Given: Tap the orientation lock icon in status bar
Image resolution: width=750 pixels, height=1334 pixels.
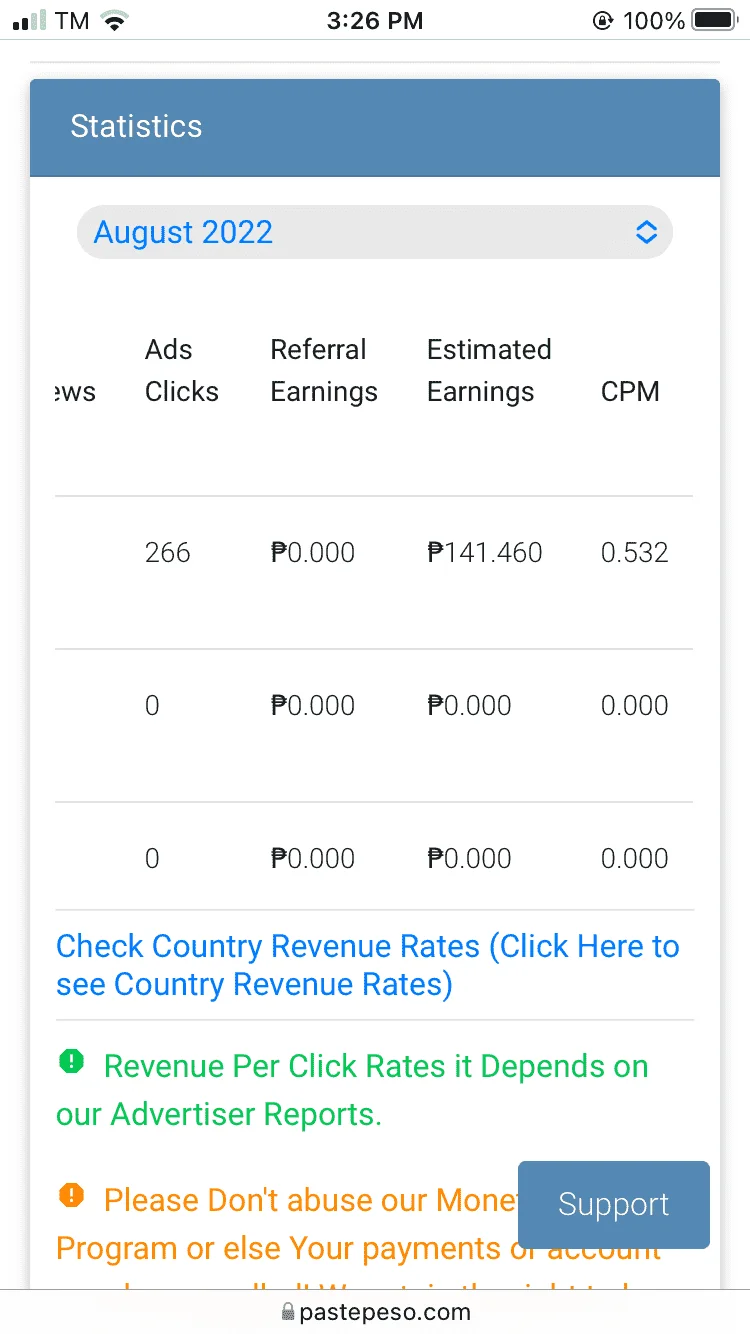Looking at the screenshot, I should pyautogui.click(x=602, y=20).
